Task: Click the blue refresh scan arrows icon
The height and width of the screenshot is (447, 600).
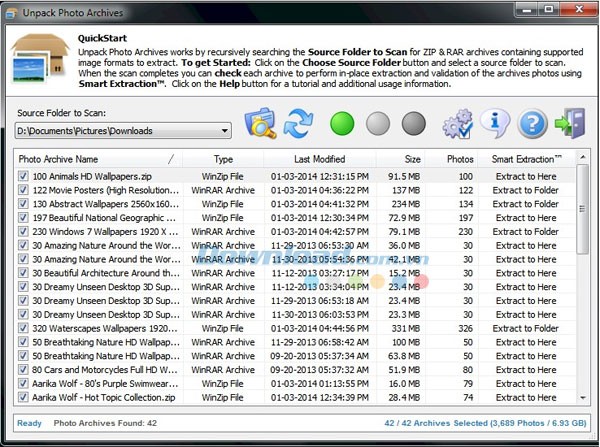Action: (x=299, y=124)
